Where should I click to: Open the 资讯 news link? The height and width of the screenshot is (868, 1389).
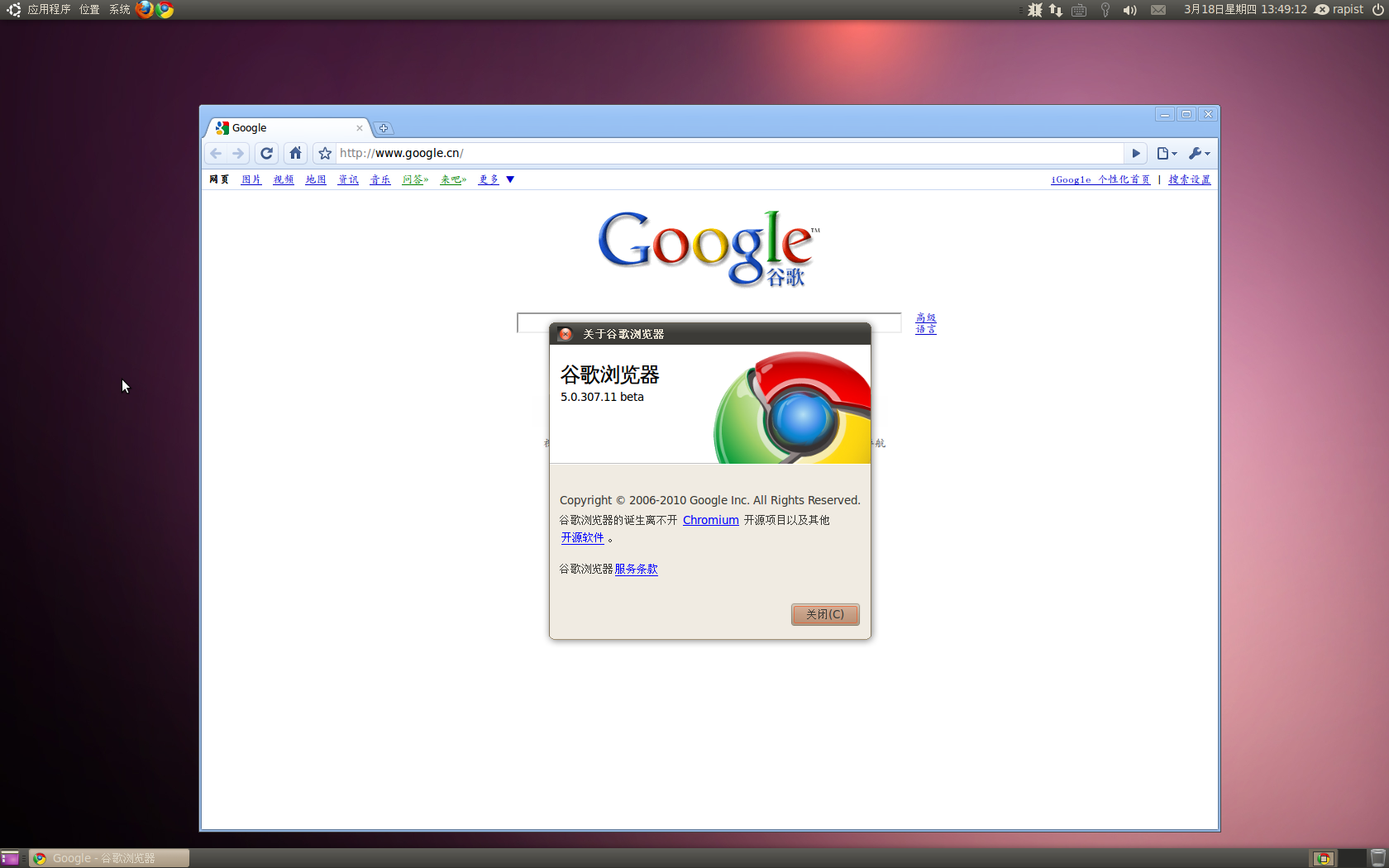click(x=348, y=179)
